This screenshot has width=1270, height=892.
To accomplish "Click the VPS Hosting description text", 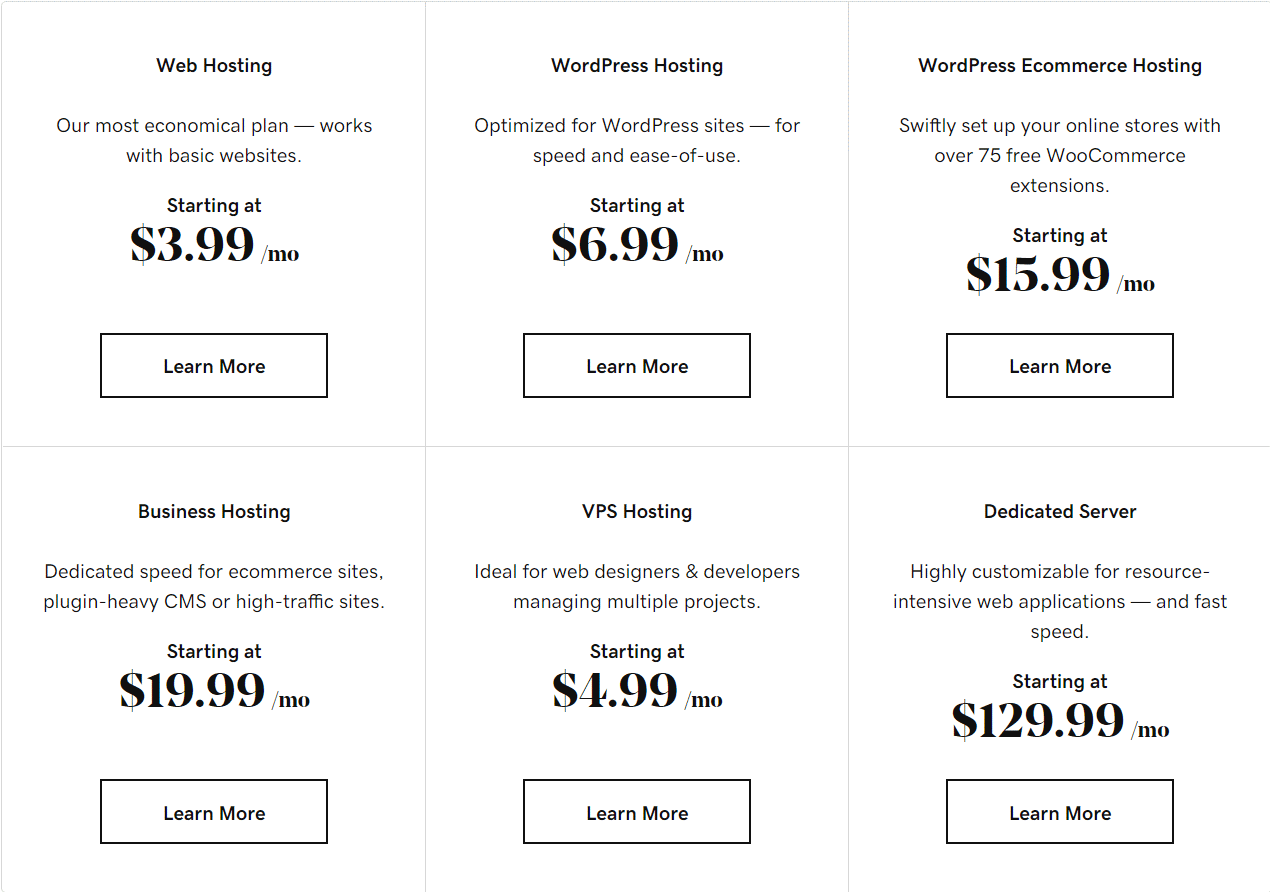I will [x=636, y=586].
